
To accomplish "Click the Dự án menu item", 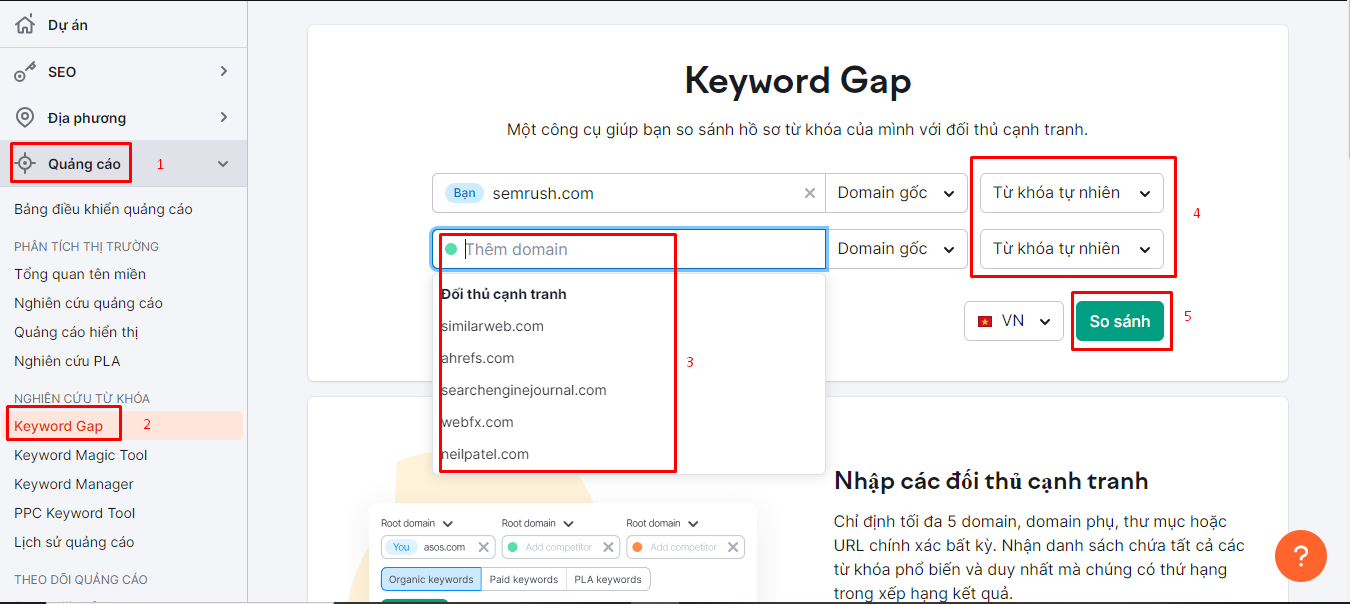I will click(x=68, y=25).
